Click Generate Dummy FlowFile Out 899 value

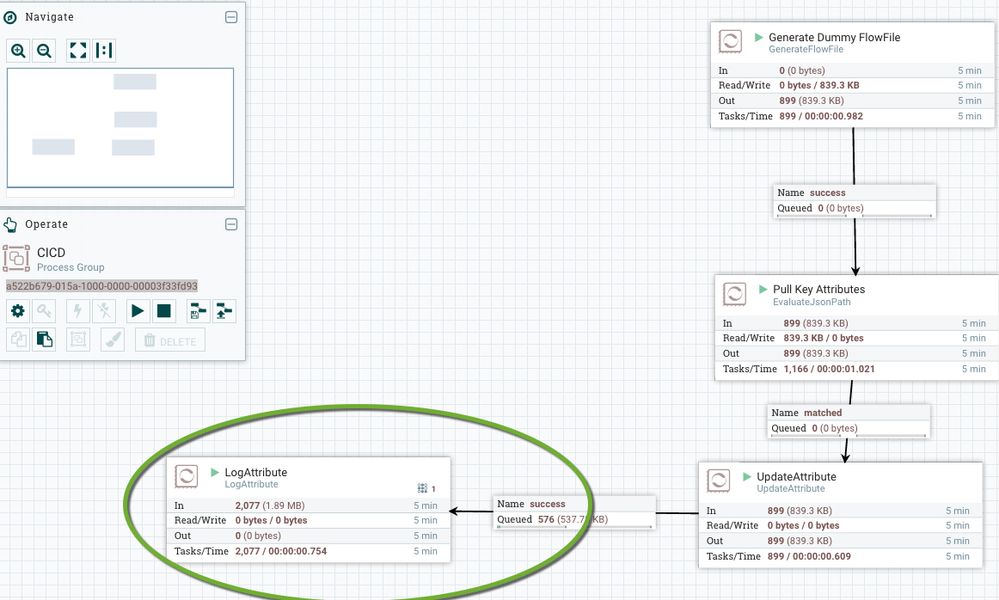click(x=811, y=101)
